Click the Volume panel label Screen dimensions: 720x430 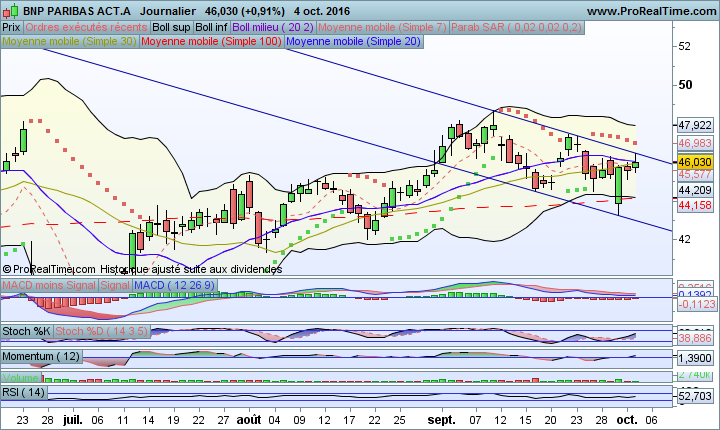tap(21, 378)
